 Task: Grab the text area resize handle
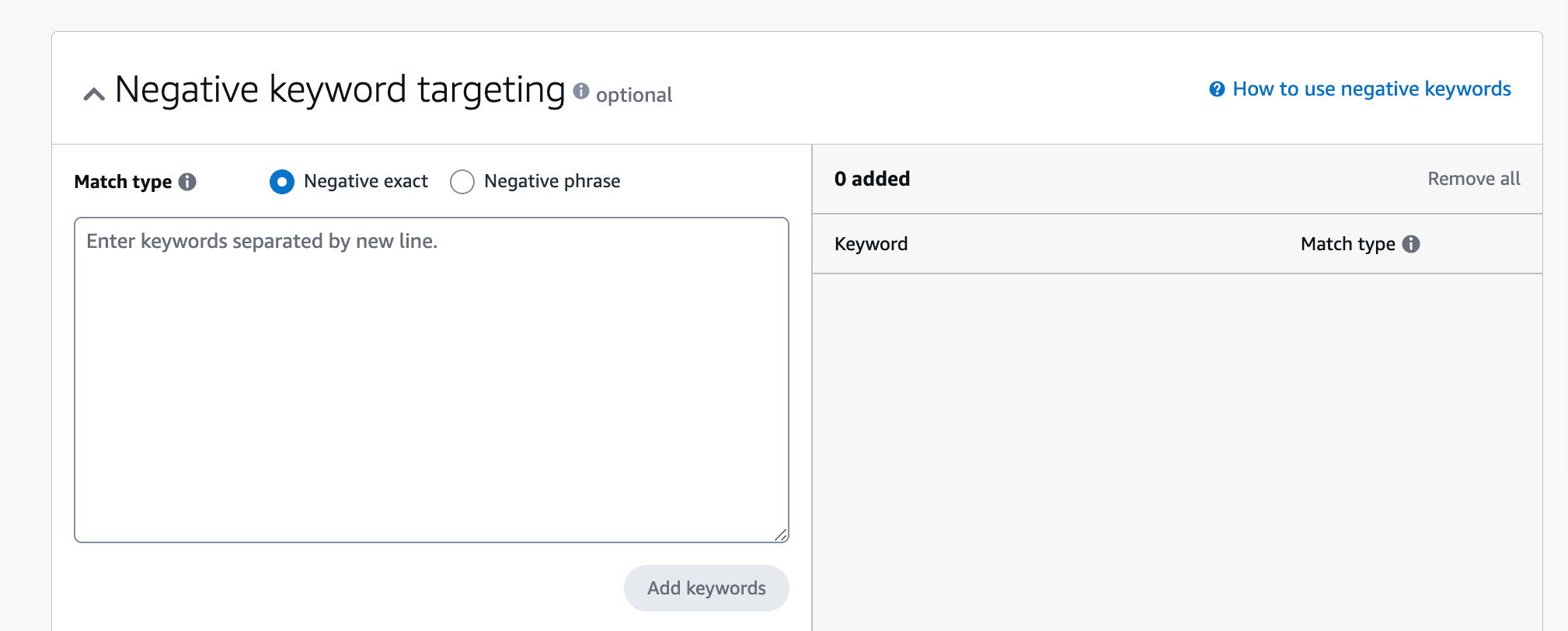(781, 535)
